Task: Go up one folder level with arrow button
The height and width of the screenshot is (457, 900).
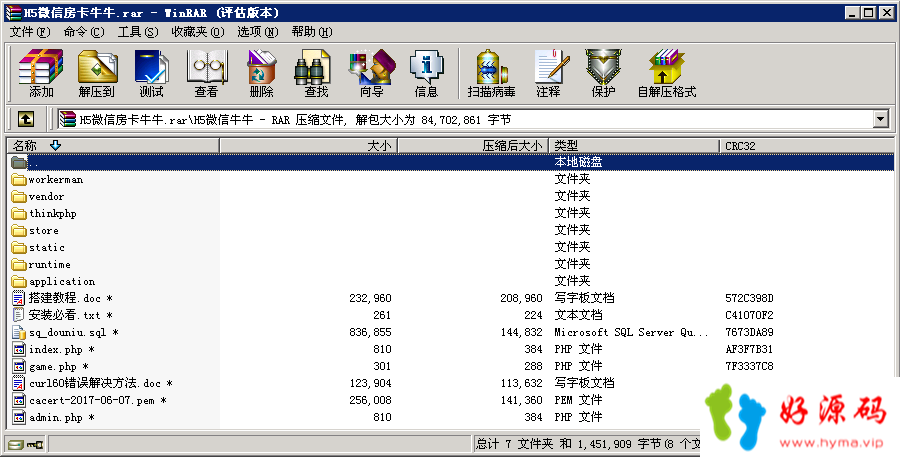Action: [x=26, y=119]
